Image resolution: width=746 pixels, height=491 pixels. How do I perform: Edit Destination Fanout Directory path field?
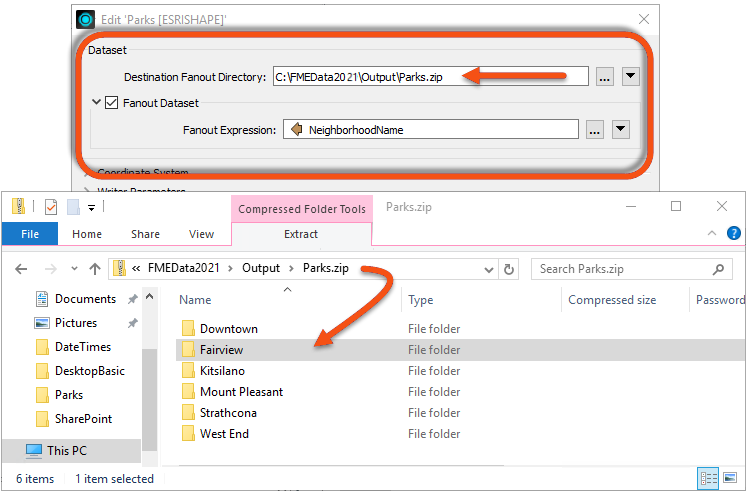click(431, 77)
